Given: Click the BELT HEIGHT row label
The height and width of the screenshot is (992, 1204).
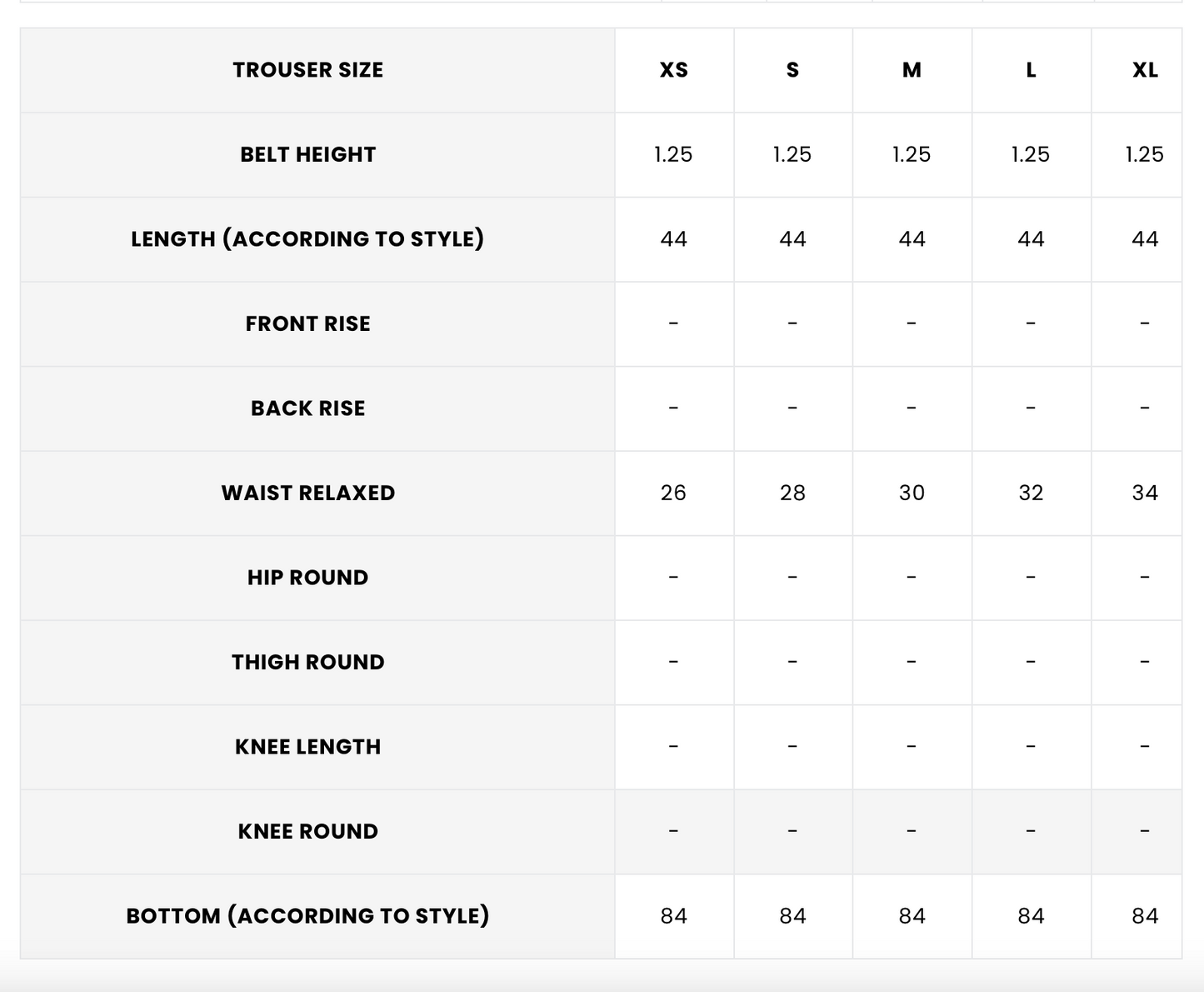Looking at the screenshot, I should pyautogui.click(x=307, y=155).
